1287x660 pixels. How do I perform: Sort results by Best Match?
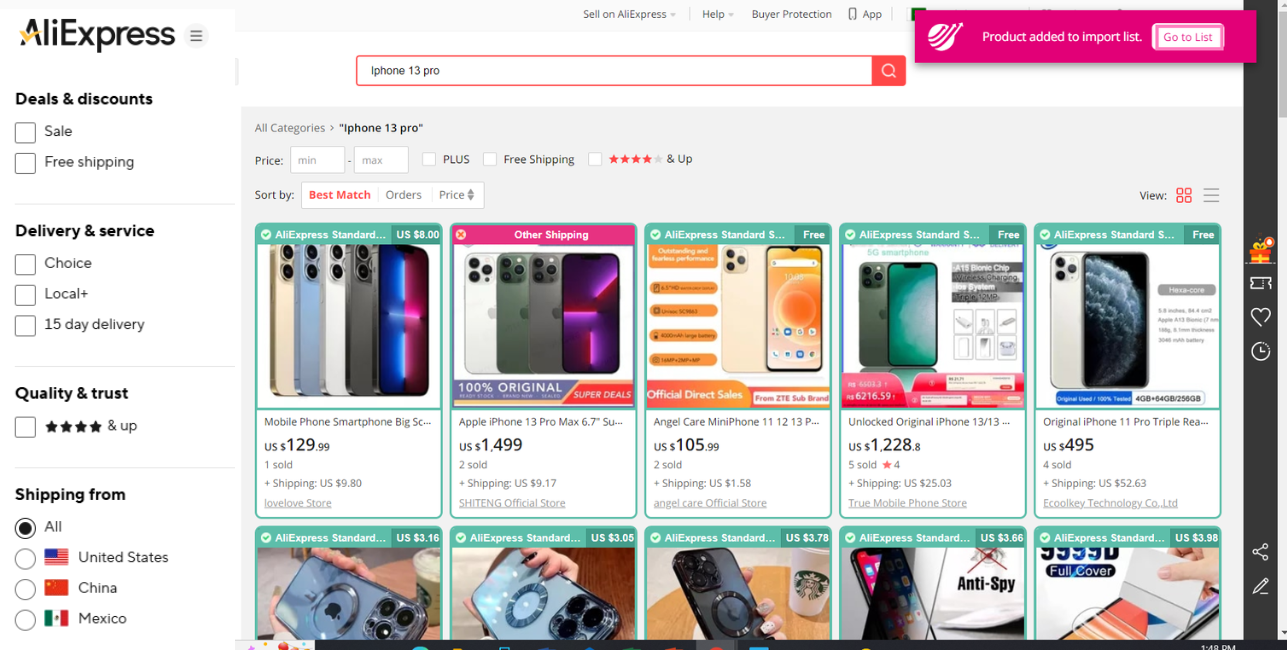[x=340, y=195]
